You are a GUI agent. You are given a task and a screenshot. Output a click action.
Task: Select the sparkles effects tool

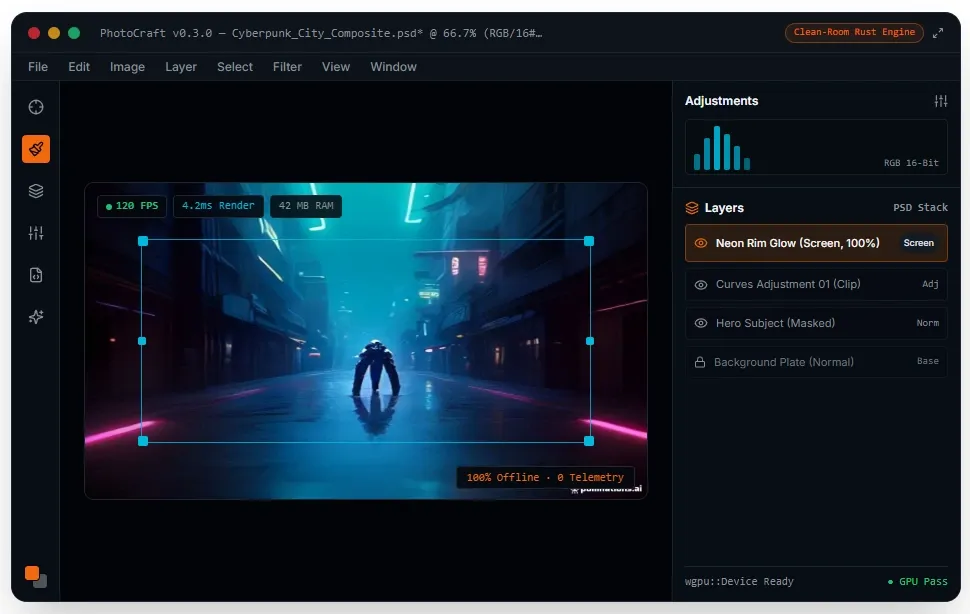click(36, 317)
